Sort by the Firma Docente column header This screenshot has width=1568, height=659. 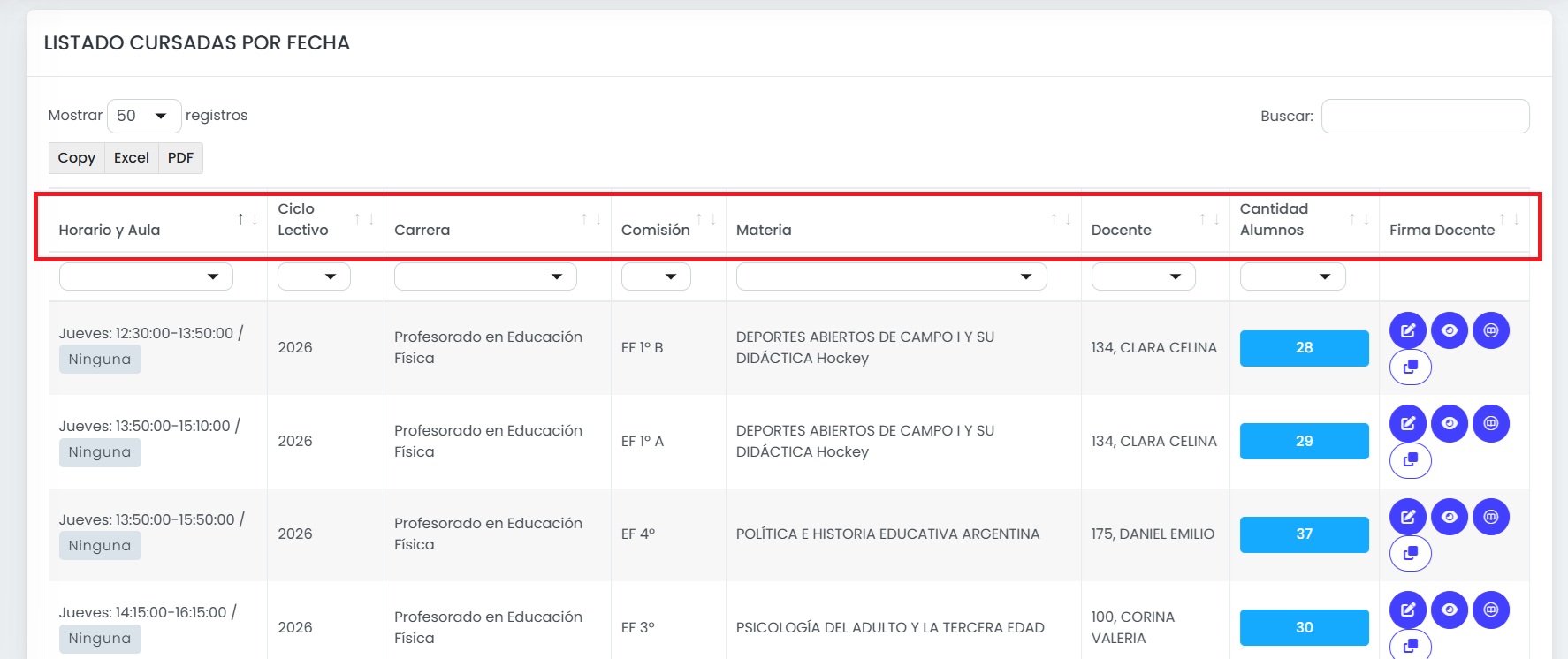pyautogui.click(x=1454, y=220)
